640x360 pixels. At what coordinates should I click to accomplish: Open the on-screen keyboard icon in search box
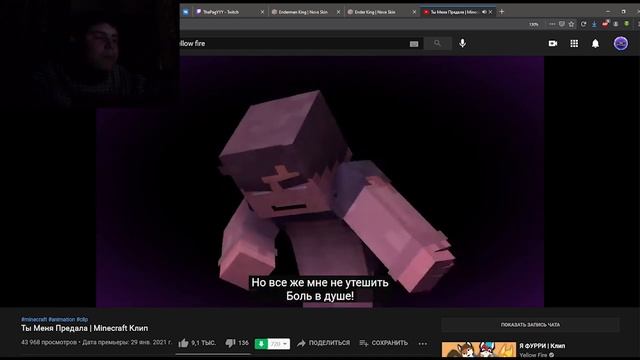(414, 44)
